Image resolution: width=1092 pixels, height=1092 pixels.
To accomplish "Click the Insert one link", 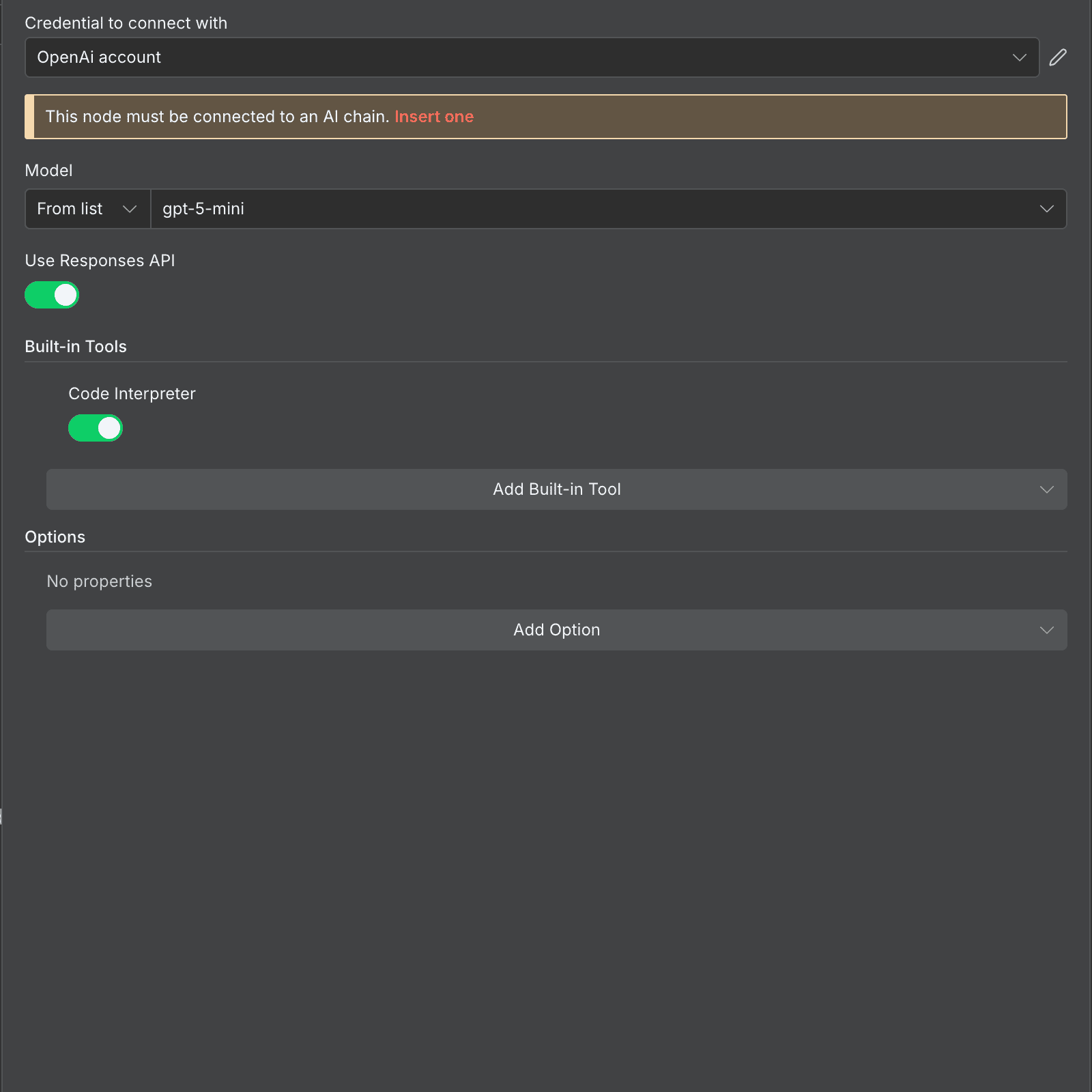I will pyautogui.click(x=434, y=117).
